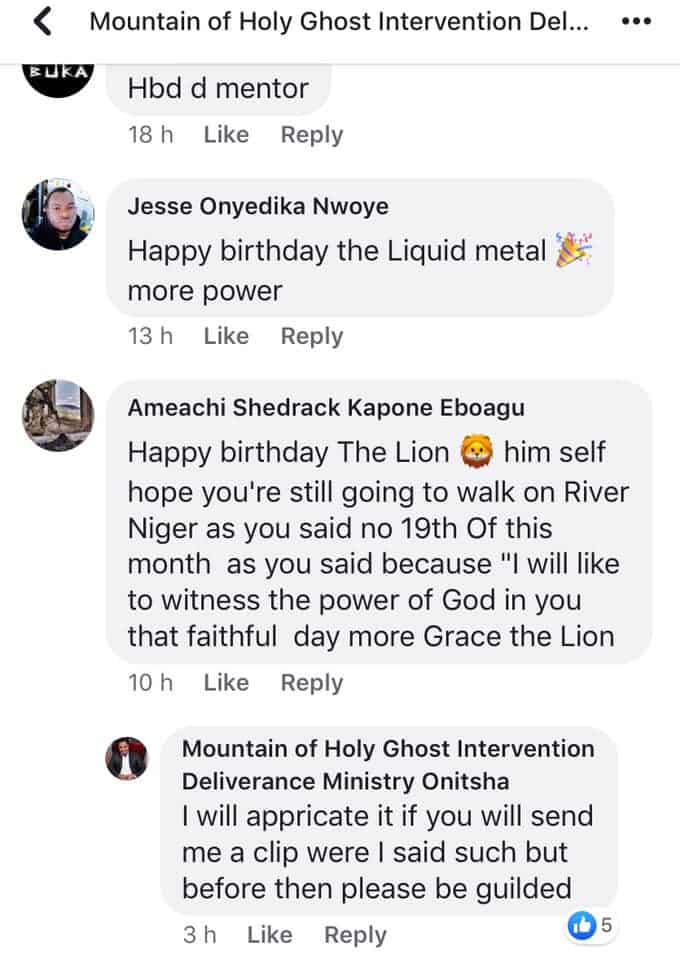Reply to the Ministry Onitsha response
The image size is (680, 960).
(355, 935)
